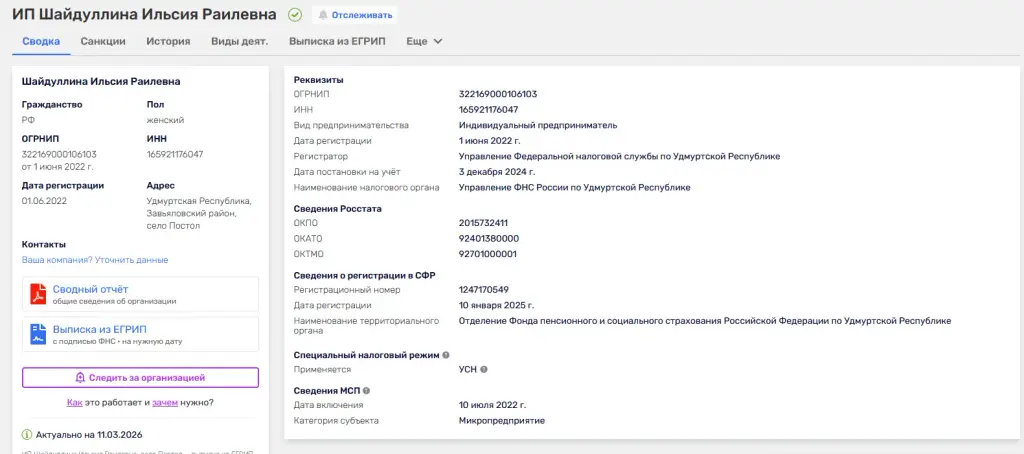Viewport: 1024px width, 454px height.
Task: Open the Сводный отчёт link
Action: click(91, 289)
